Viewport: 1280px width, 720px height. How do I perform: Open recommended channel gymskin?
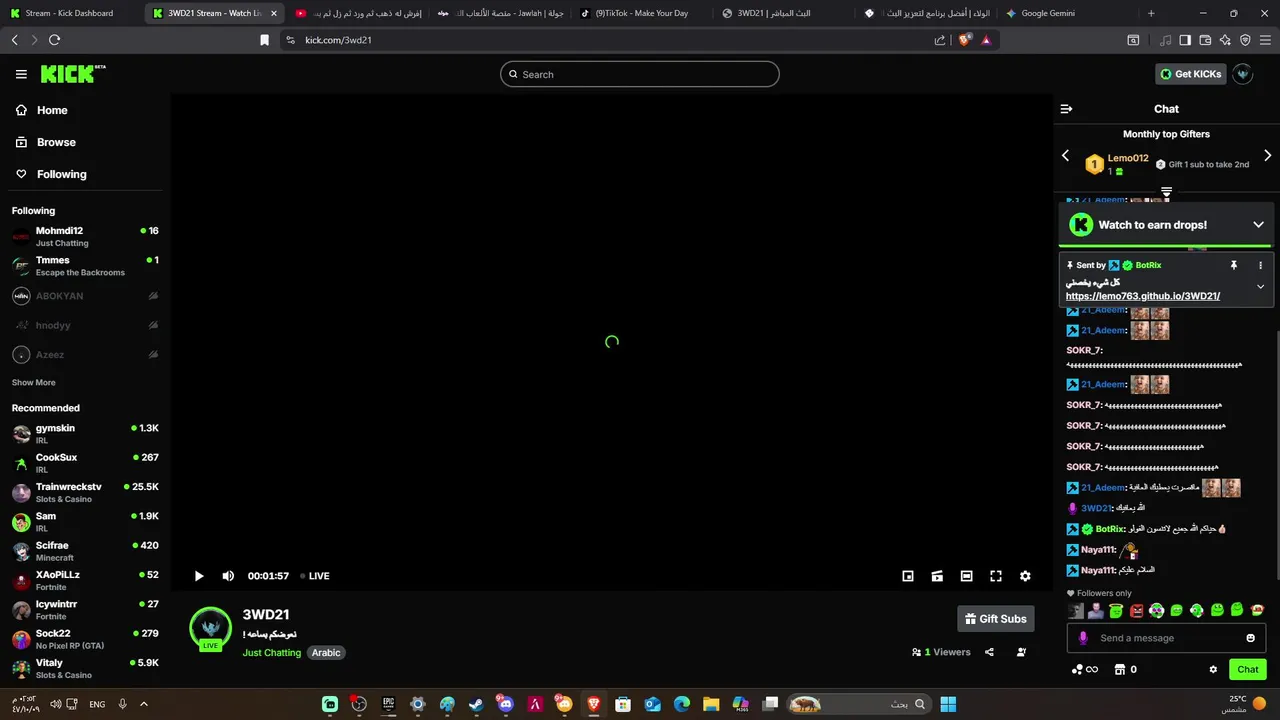85,434
